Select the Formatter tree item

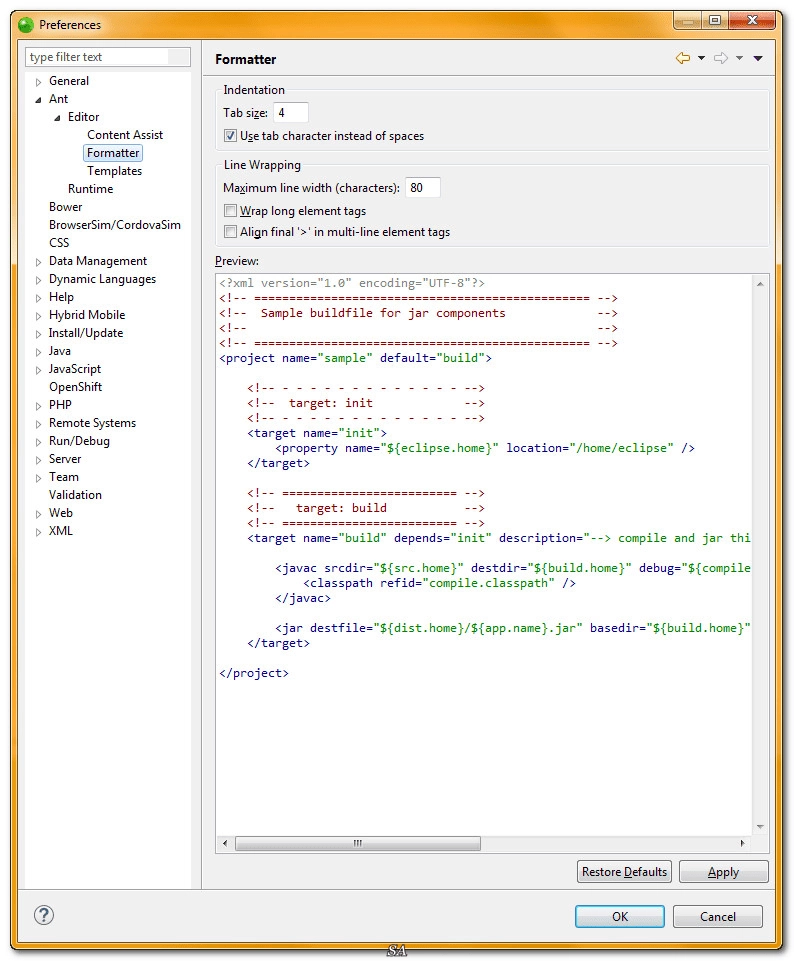tap(113, 153)
